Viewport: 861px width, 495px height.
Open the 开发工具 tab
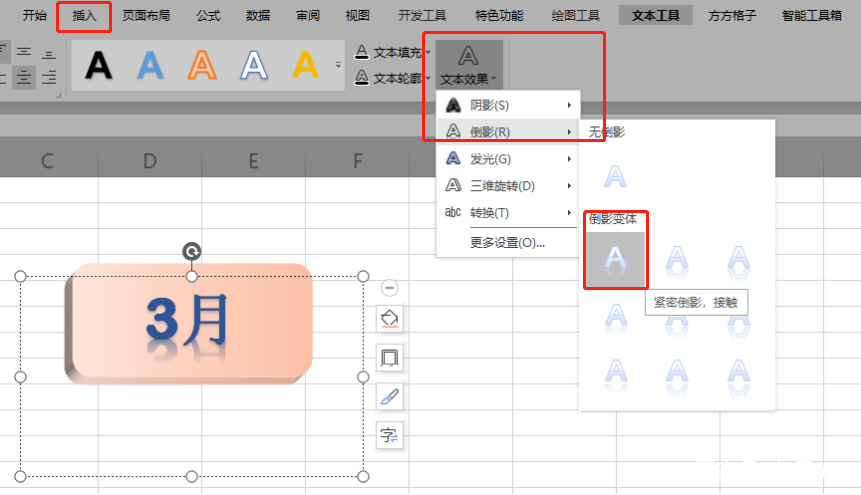(x=422, y=15)
